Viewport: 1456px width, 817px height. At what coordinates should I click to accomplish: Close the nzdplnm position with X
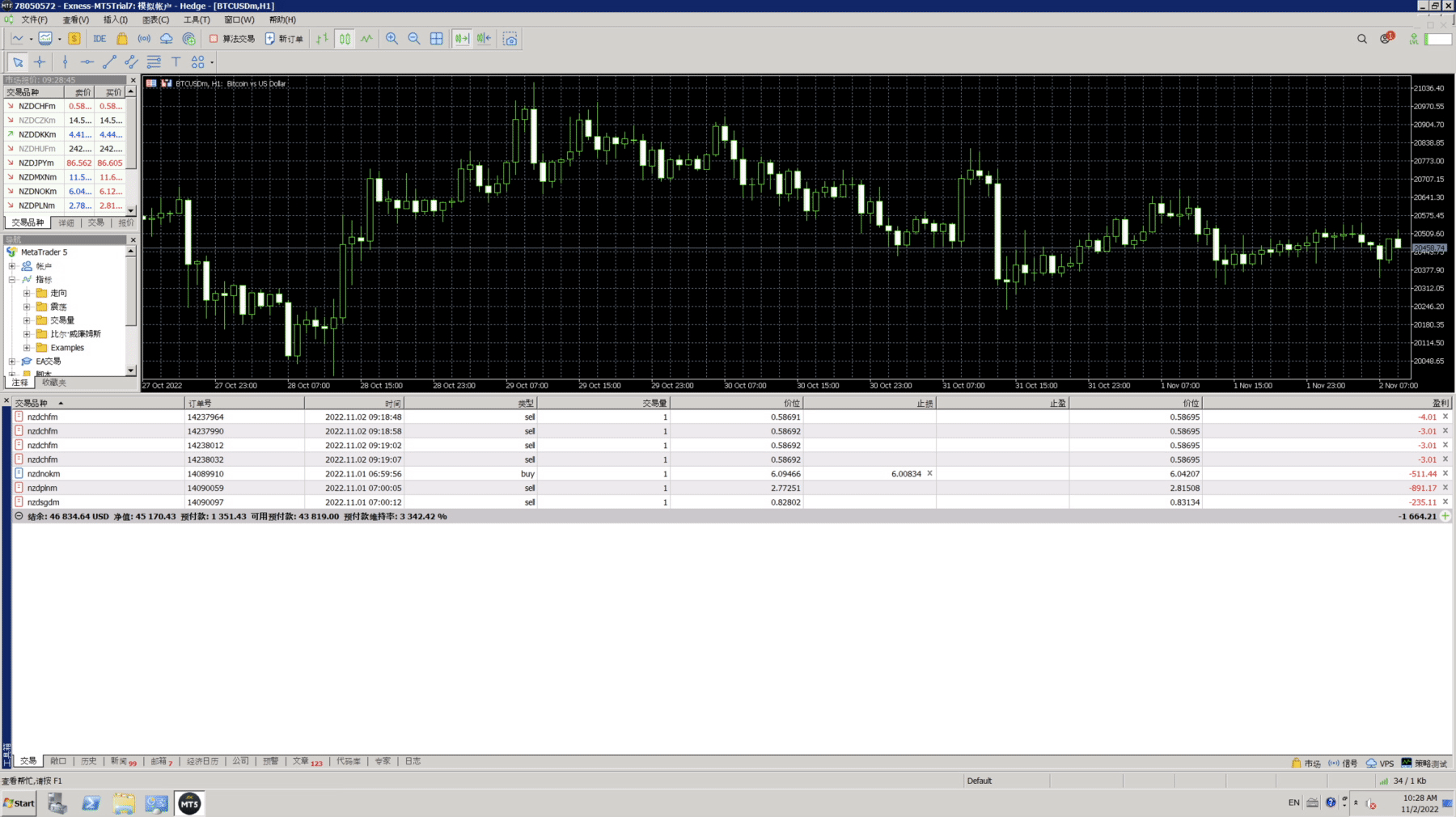pos(1445,488)
